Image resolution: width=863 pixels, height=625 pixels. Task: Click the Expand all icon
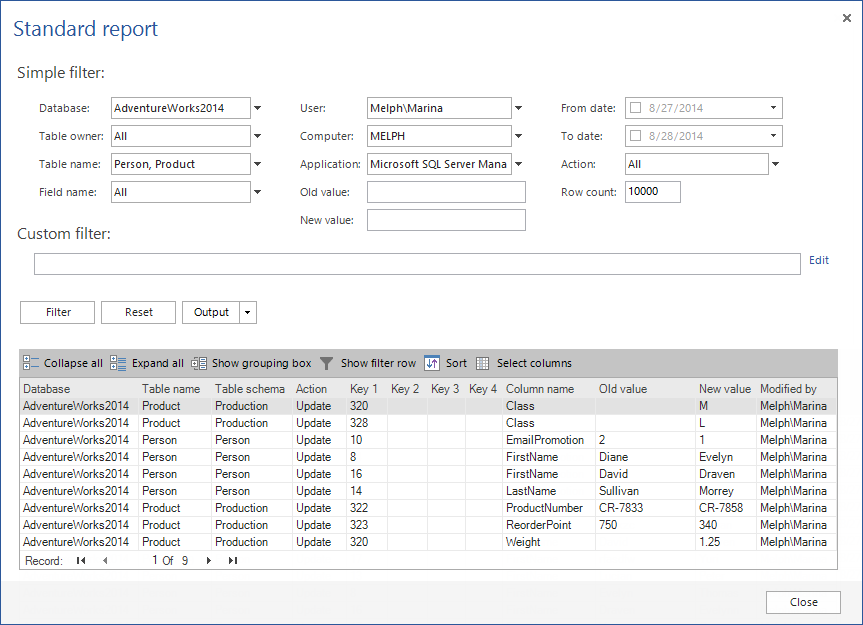tap(118, 363)
